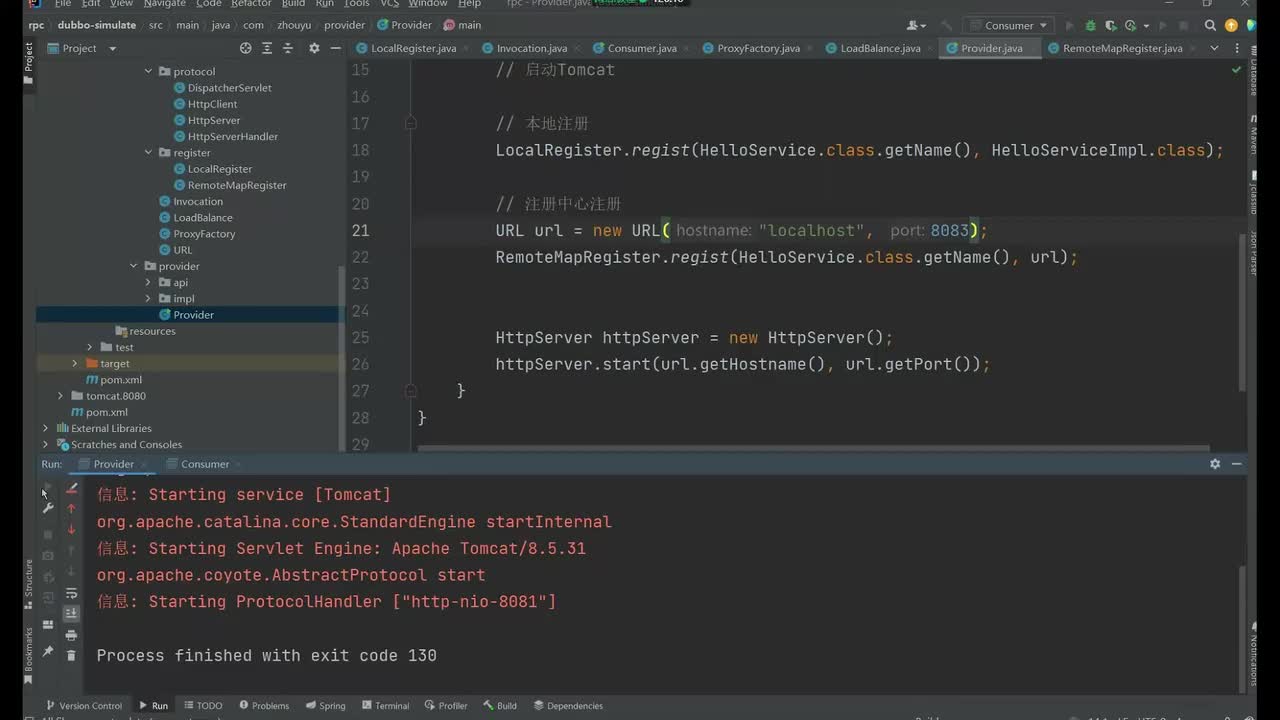Show hidden editor tabs list
This screenshot has height=720, width=1280.
[x=1215, y=48]
